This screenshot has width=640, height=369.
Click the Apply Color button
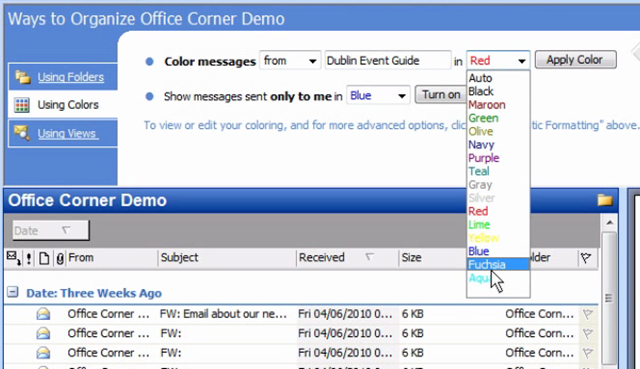576,60
